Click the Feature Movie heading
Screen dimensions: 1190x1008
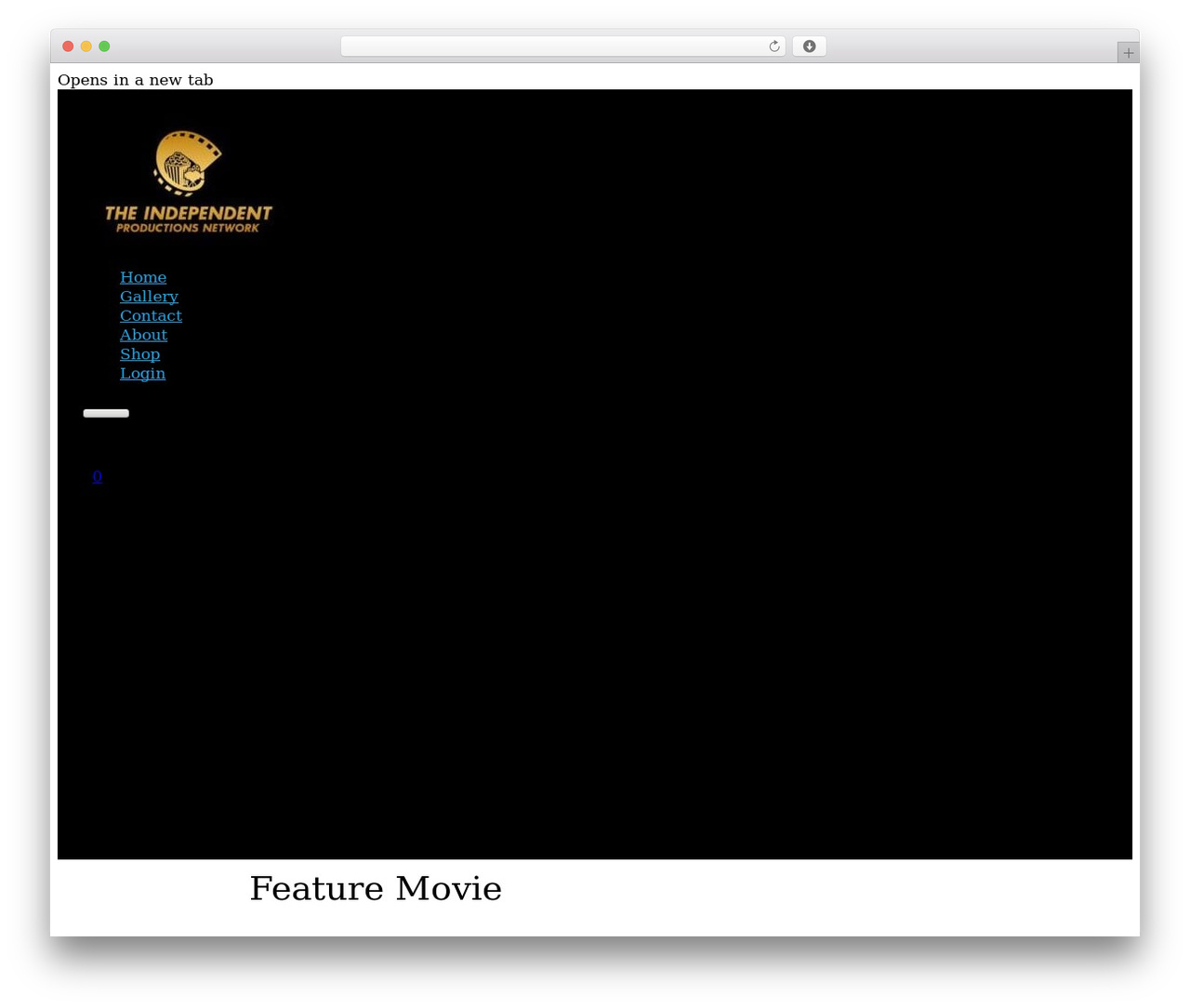click(x=376, y=888)
